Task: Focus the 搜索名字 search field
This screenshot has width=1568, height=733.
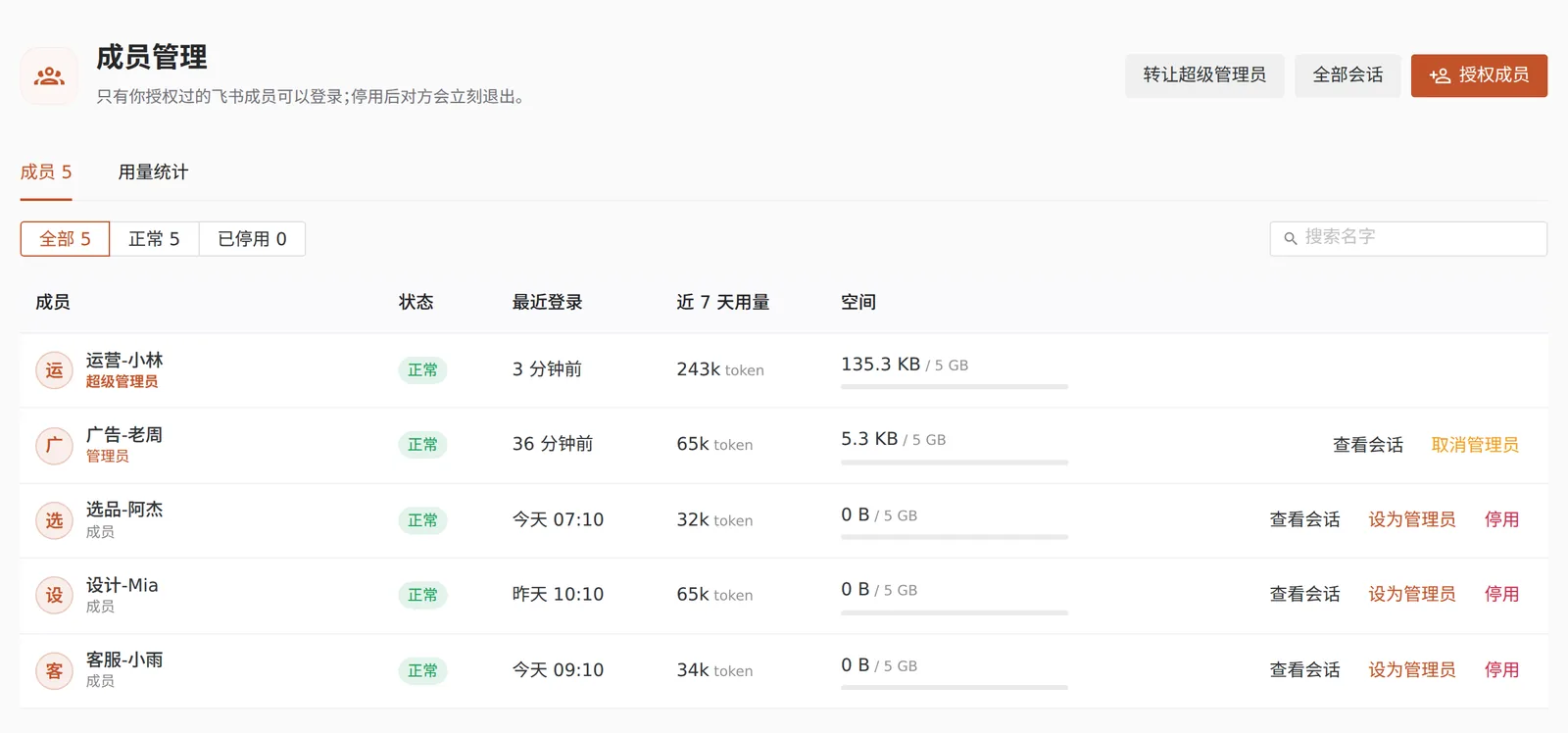Action: (1408, 238)
